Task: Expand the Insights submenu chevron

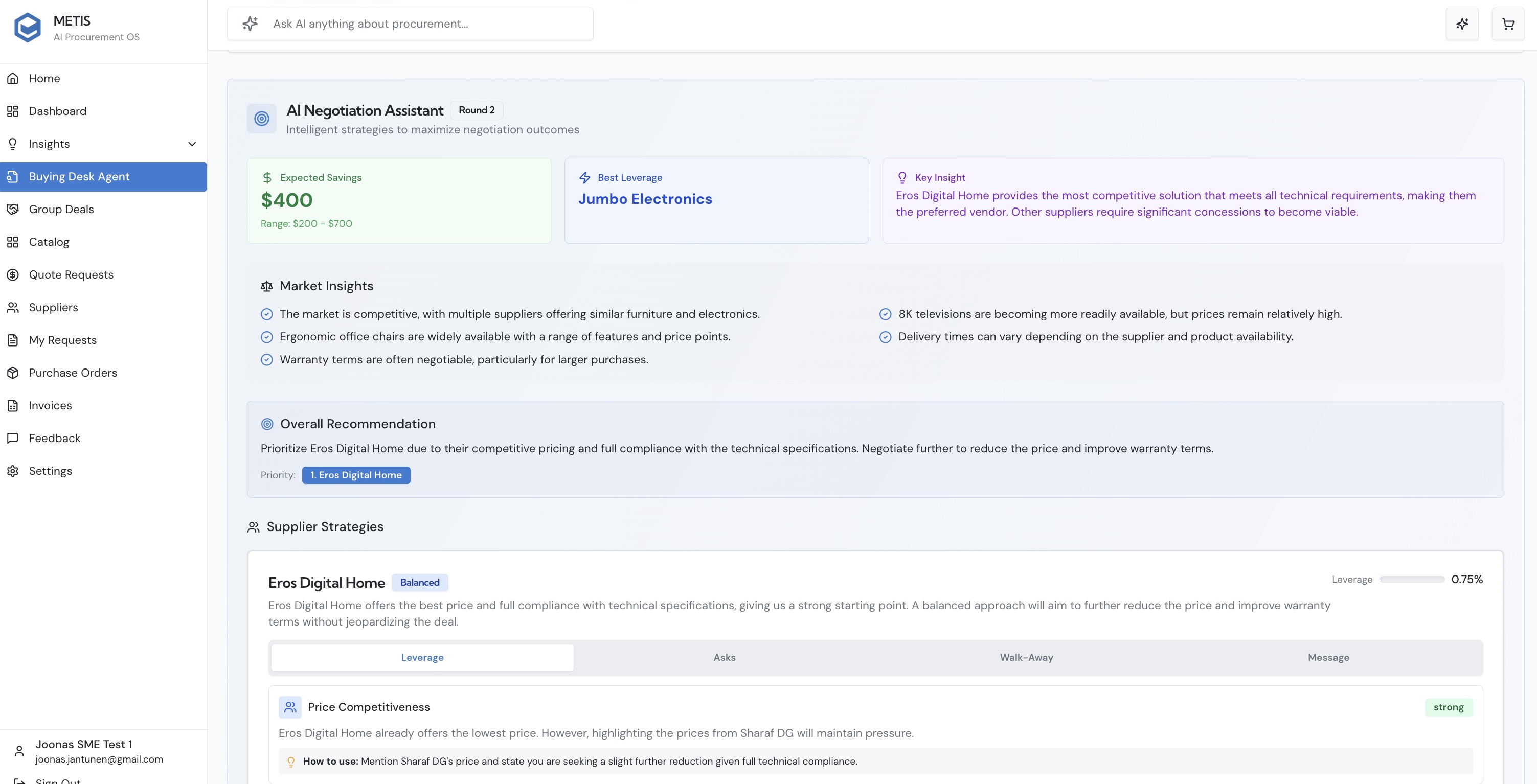Action: 192,144
